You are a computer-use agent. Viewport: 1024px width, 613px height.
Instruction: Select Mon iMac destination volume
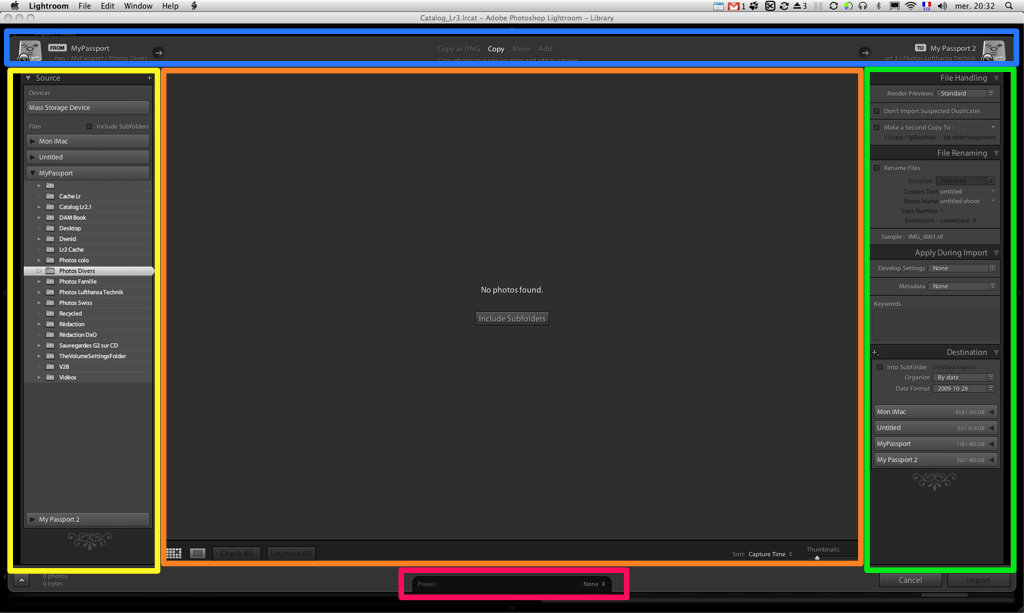click(936, 412)
